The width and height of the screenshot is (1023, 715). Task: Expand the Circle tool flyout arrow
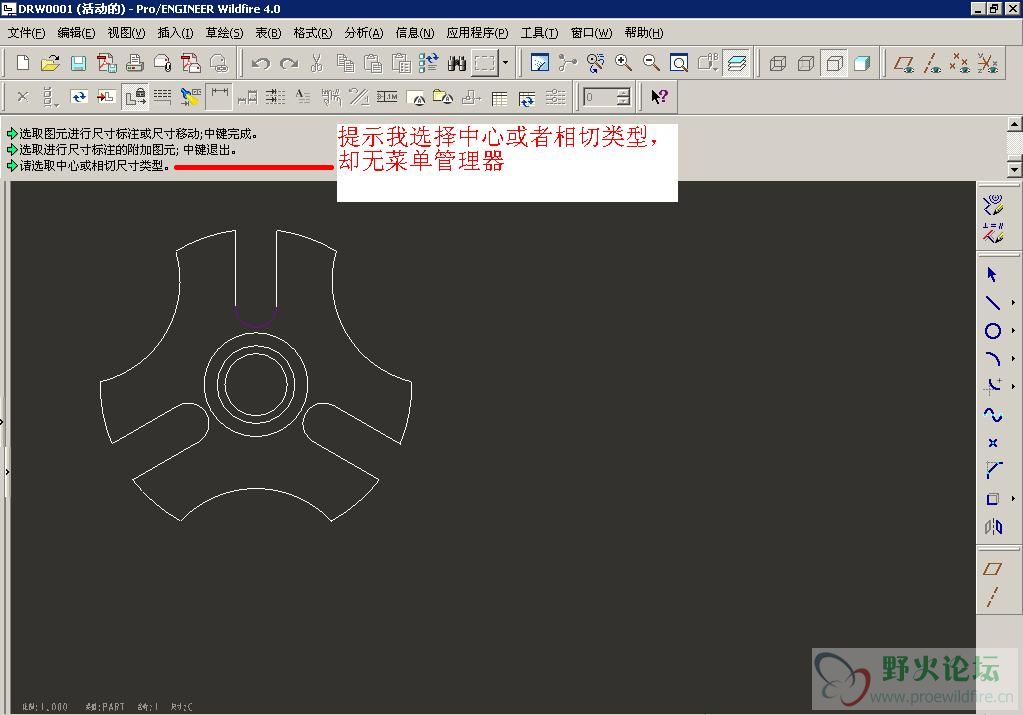click(x=1013, y=331)
